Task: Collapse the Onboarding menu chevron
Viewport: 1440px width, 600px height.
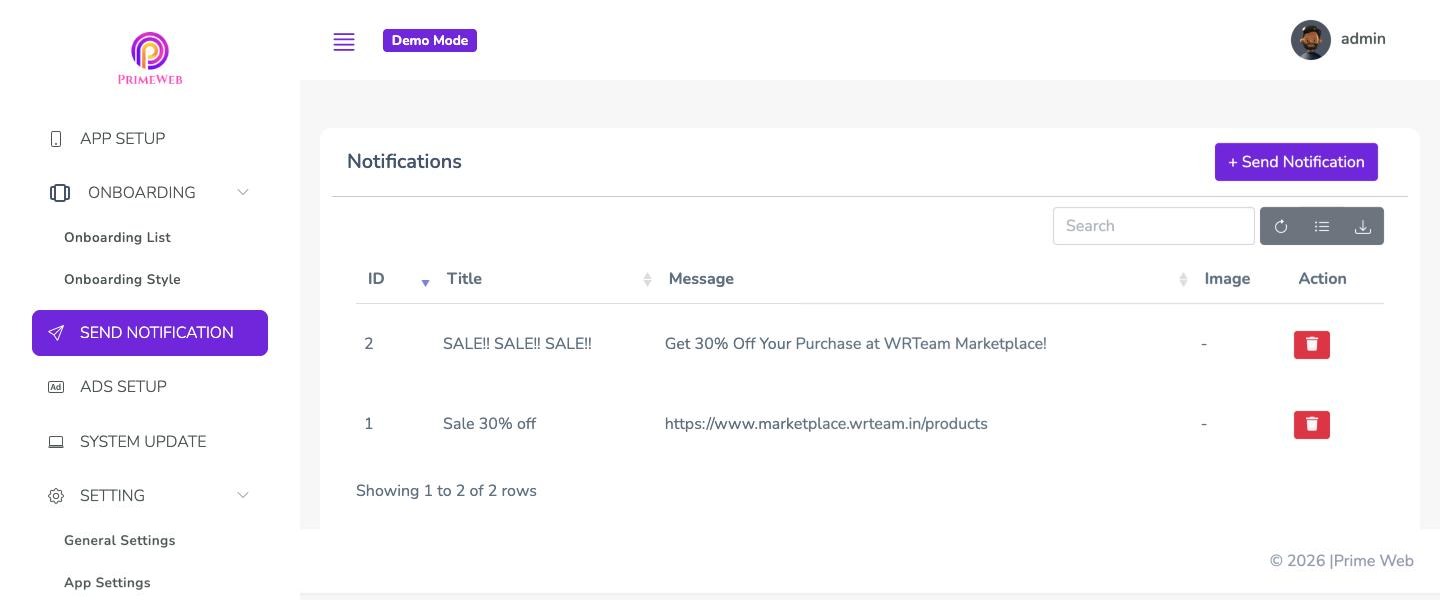Action: (x=242, y=192)
